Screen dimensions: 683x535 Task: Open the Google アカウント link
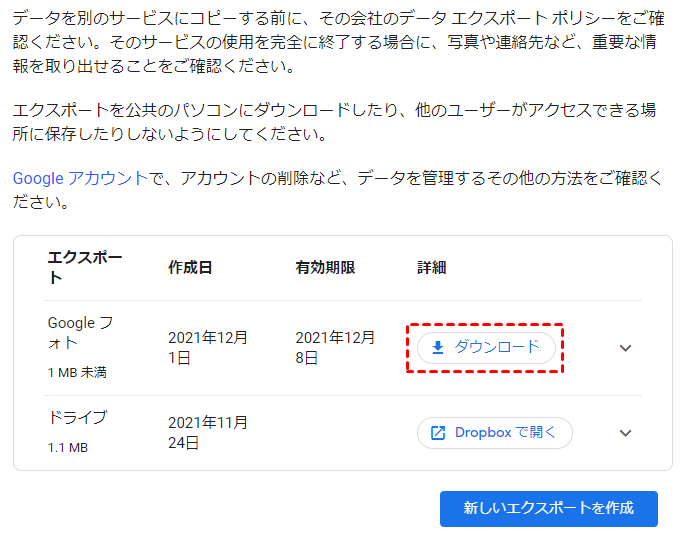(80, 178)
